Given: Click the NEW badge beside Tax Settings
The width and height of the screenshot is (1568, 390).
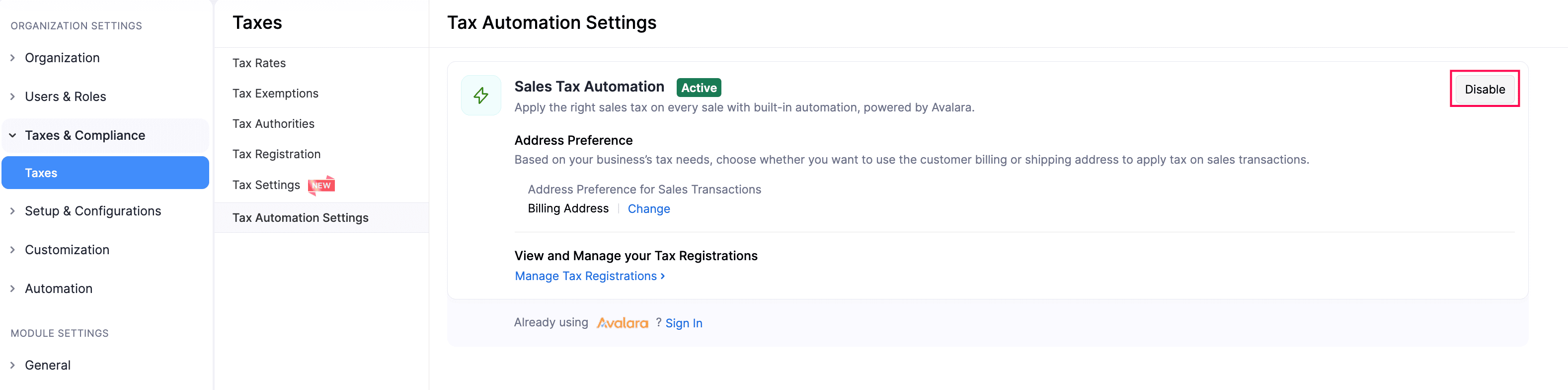Looking at the screenshot, I should tap(321, 185).
